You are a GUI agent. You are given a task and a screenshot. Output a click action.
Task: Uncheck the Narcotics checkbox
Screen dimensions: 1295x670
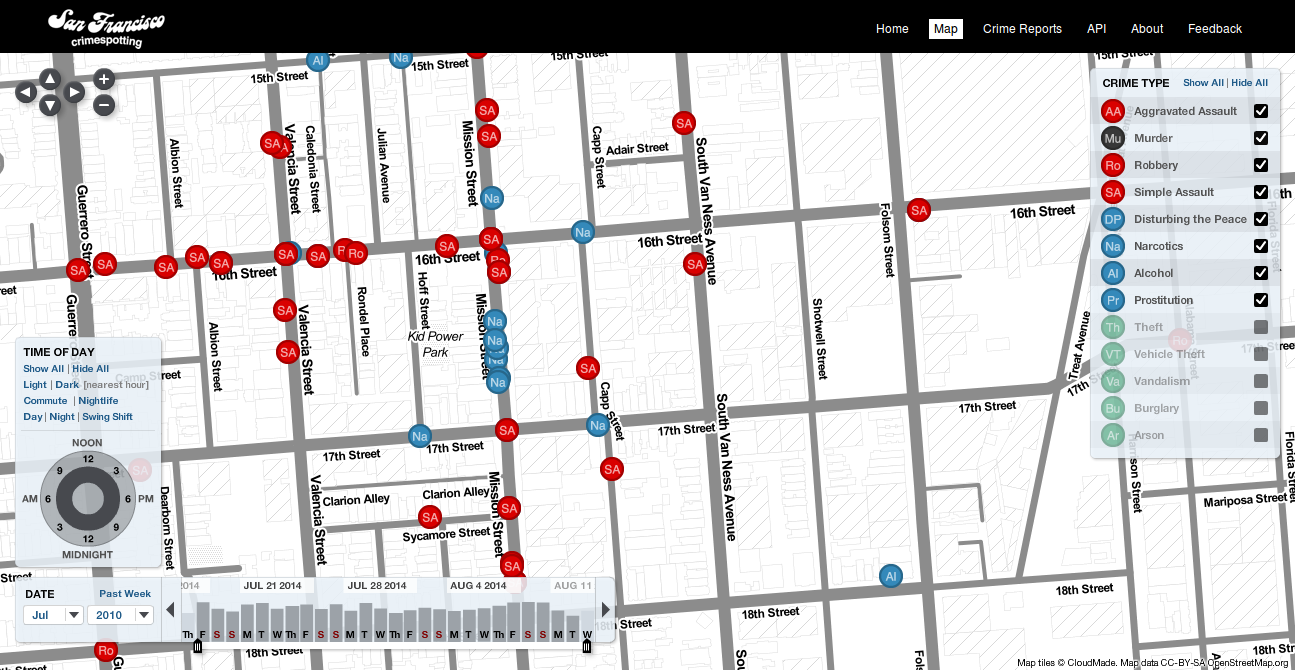point(1261,246)
